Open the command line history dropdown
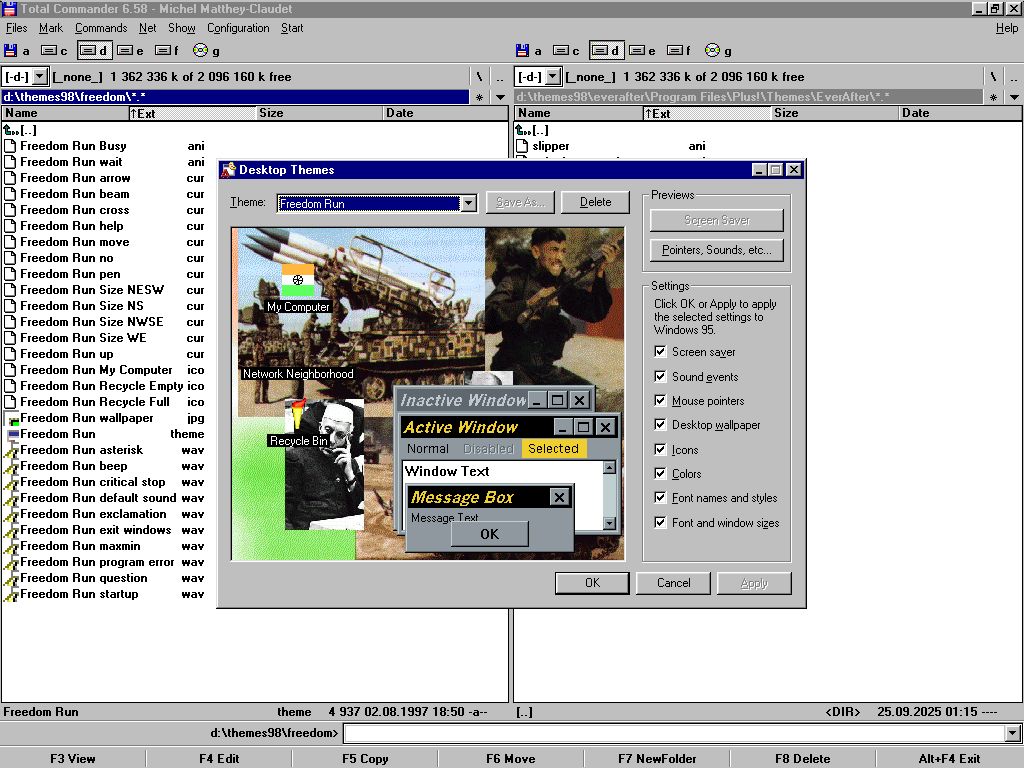Viewport: 1024px width, 768px height. [x=1013, y=734]
